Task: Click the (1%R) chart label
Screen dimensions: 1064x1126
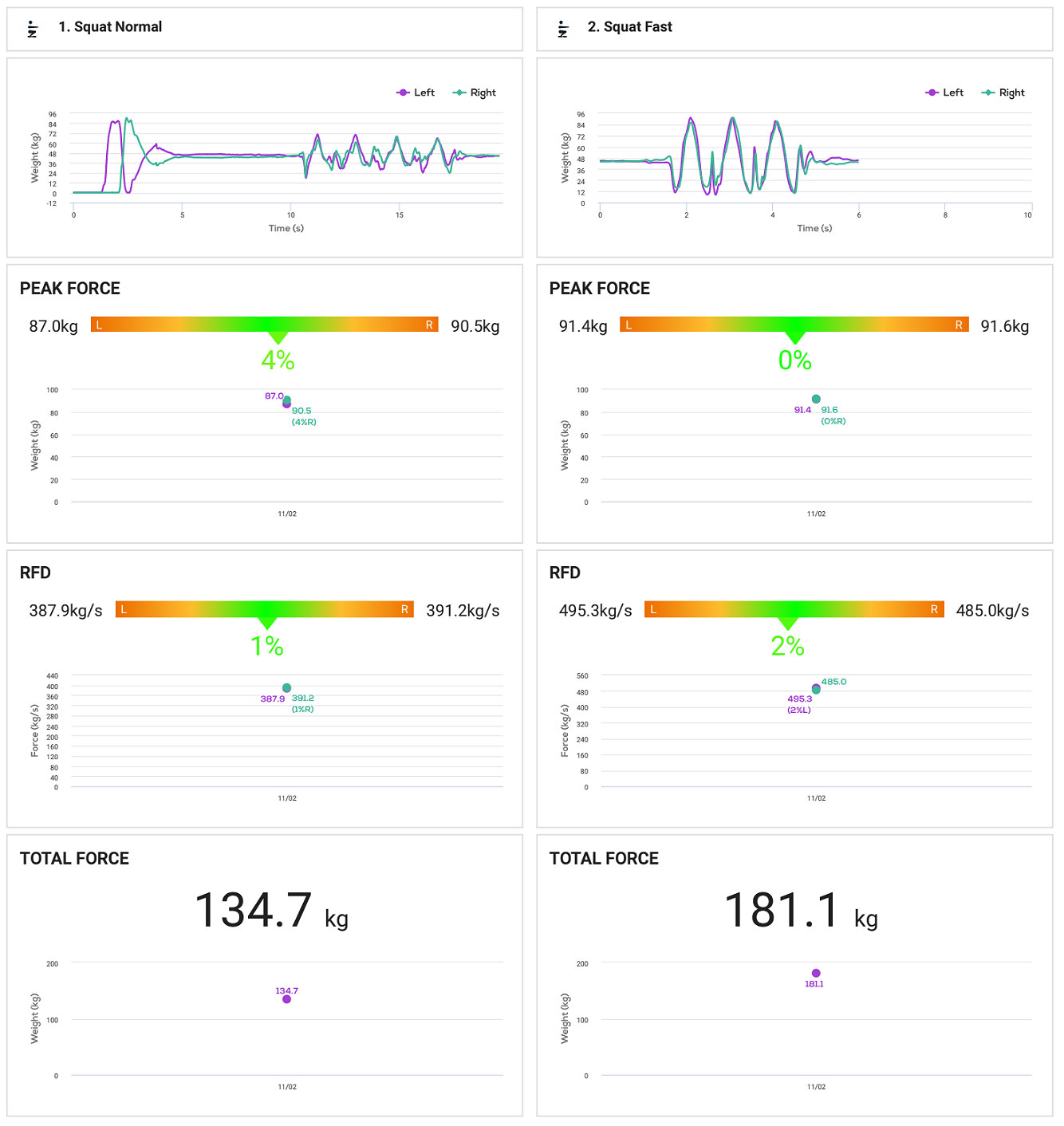Action: (302, 709)
